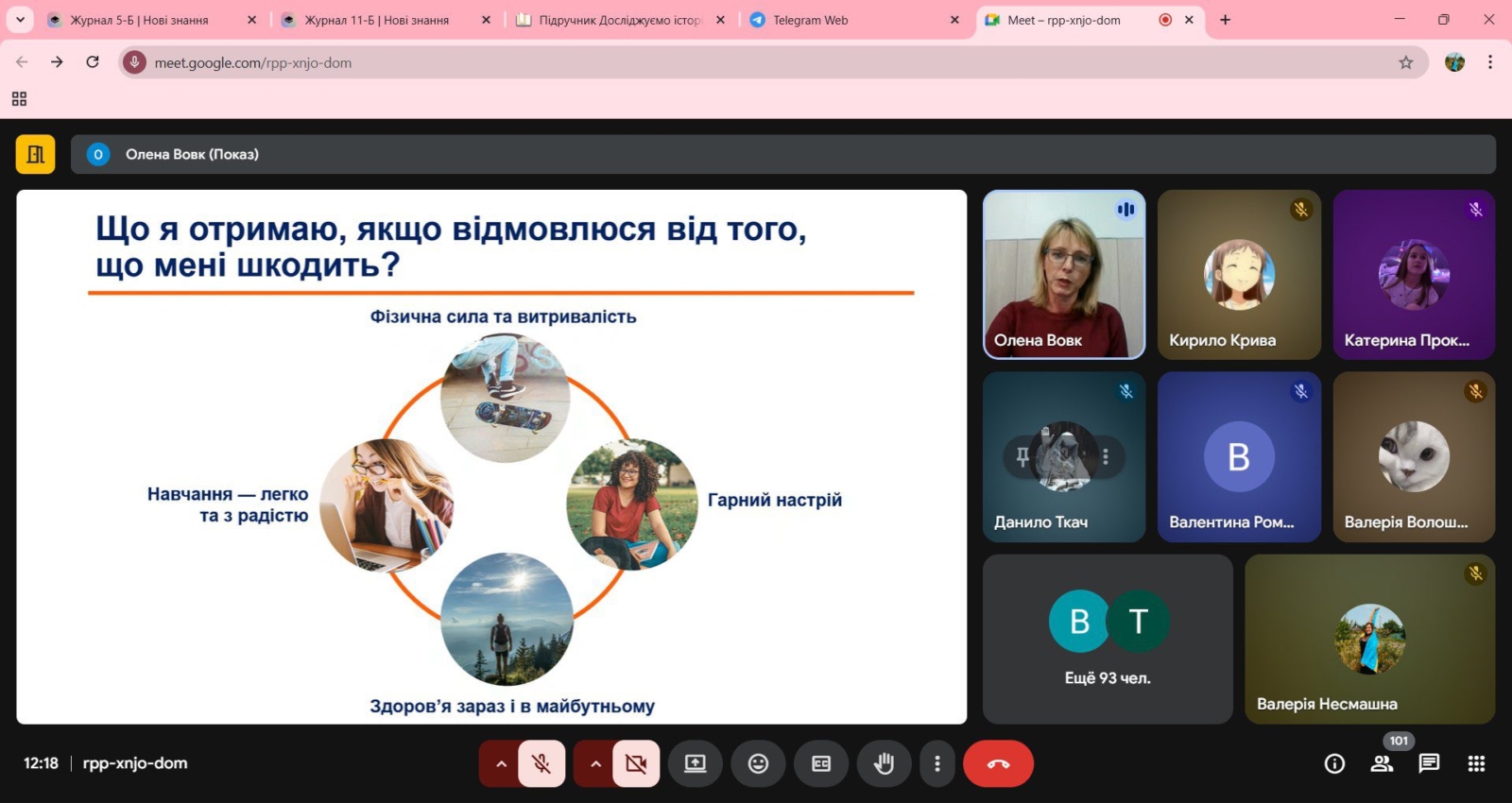Select the Олена Вовк video tile
The width and height of the screenshot is (1512, 803).
coord(1064,275)
